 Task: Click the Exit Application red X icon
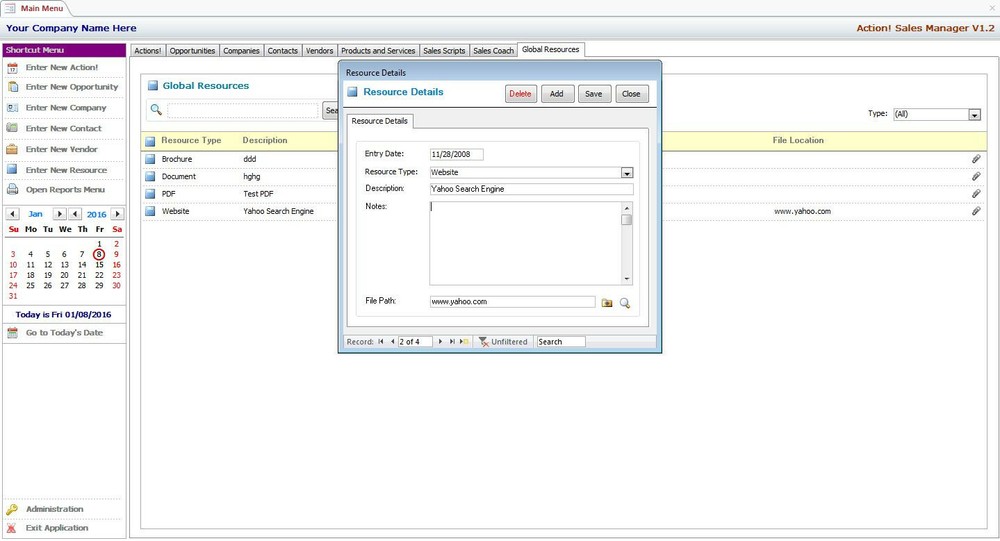coord(11,528)
